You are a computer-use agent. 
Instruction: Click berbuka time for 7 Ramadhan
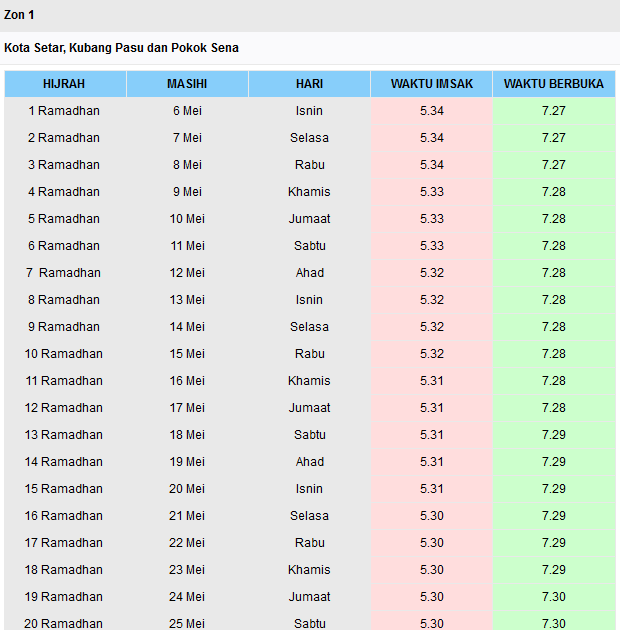click(x=554, y=273)
